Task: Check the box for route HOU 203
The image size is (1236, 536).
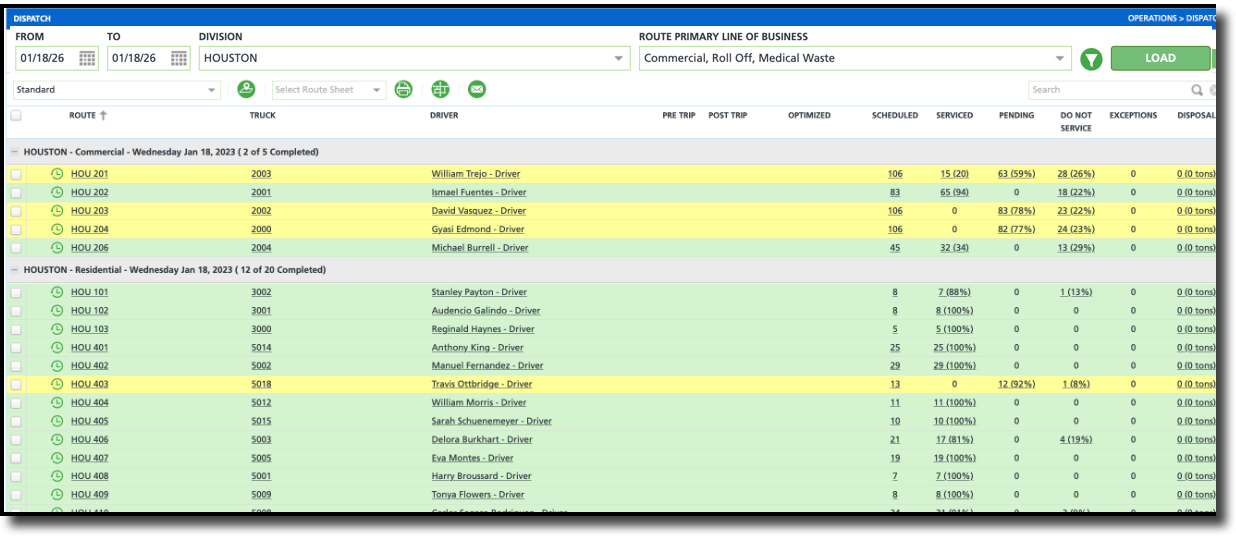Action: (x=15, y=211)
